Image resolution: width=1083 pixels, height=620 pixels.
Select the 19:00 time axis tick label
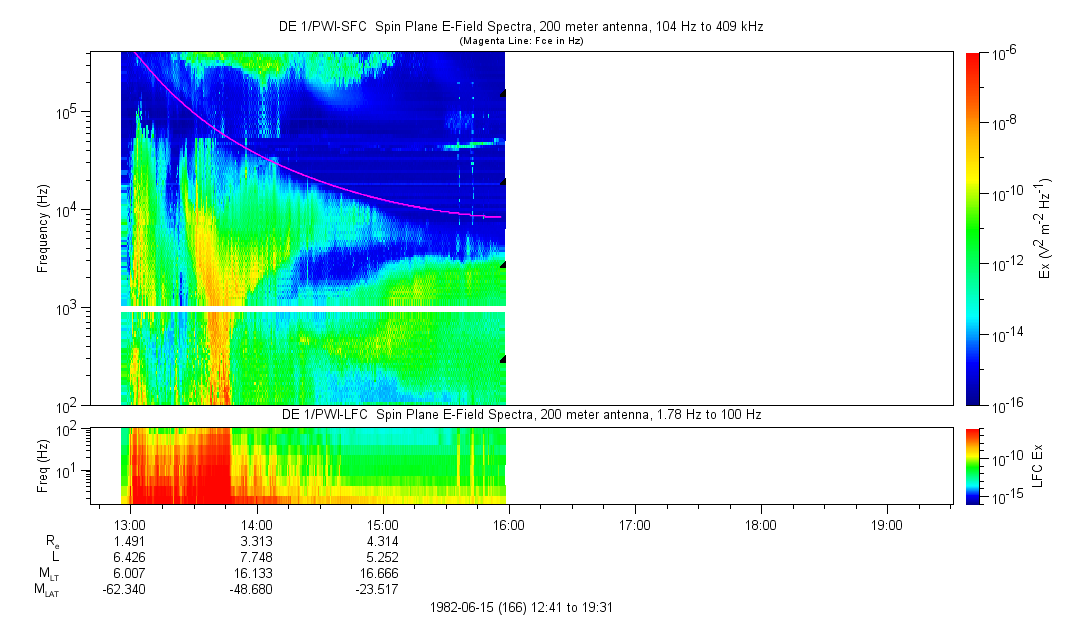click(x=887, y=525)
